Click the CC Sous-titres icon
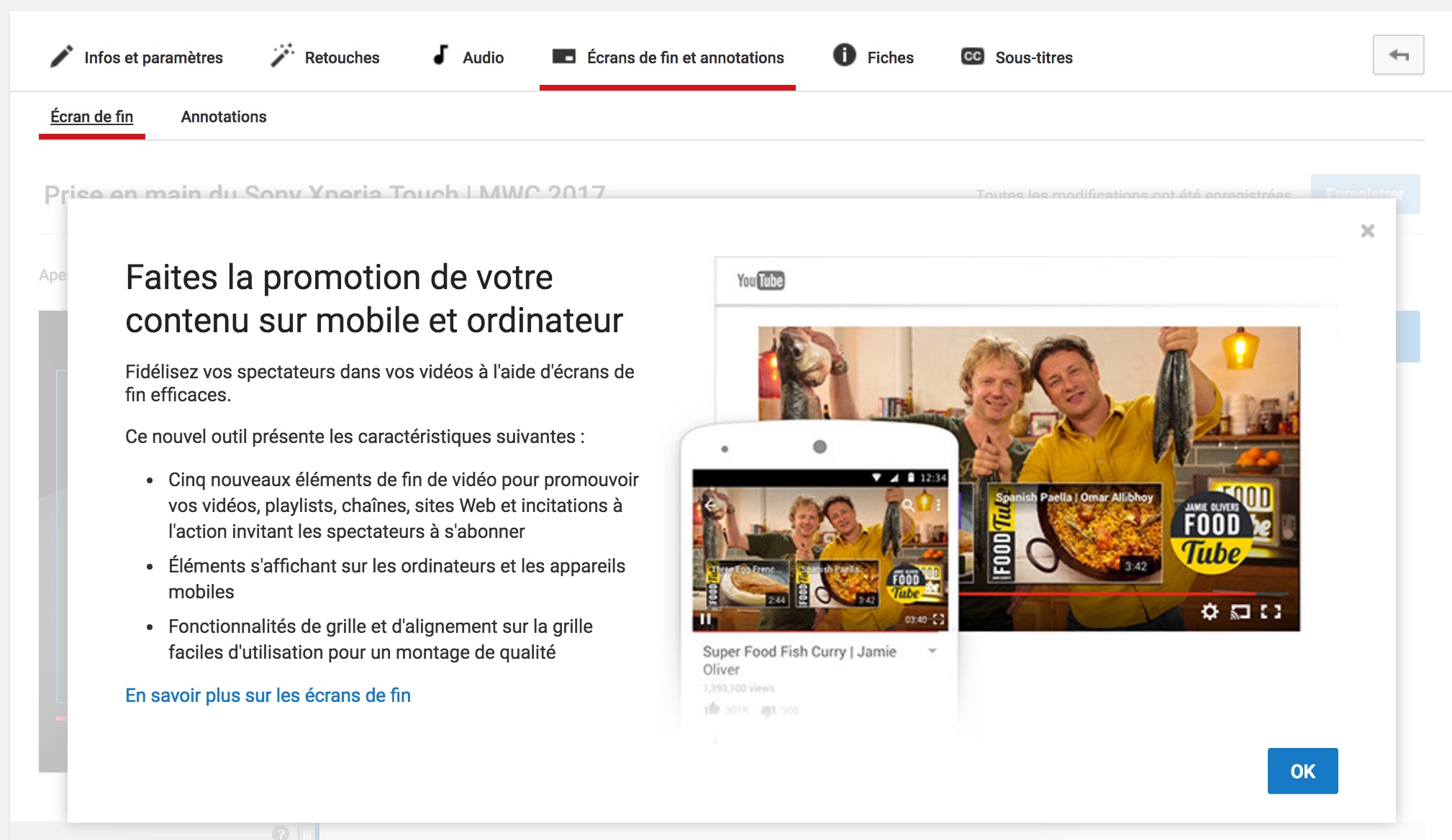Image resolution: width=1452 pixels, height=840 pixels. (972, 56)
